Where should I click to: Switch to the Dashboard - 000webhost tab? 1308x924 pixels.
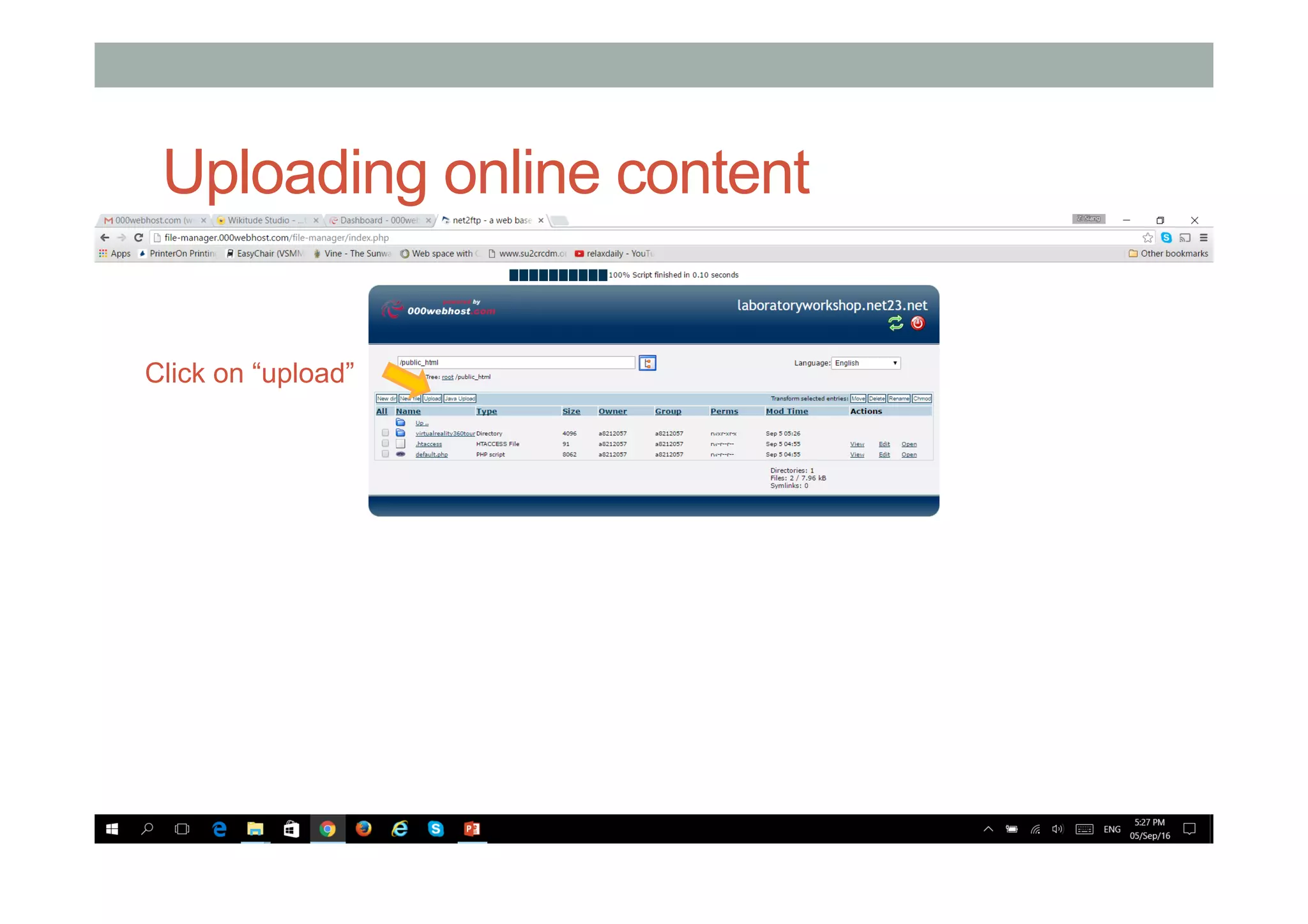[379, 220]
